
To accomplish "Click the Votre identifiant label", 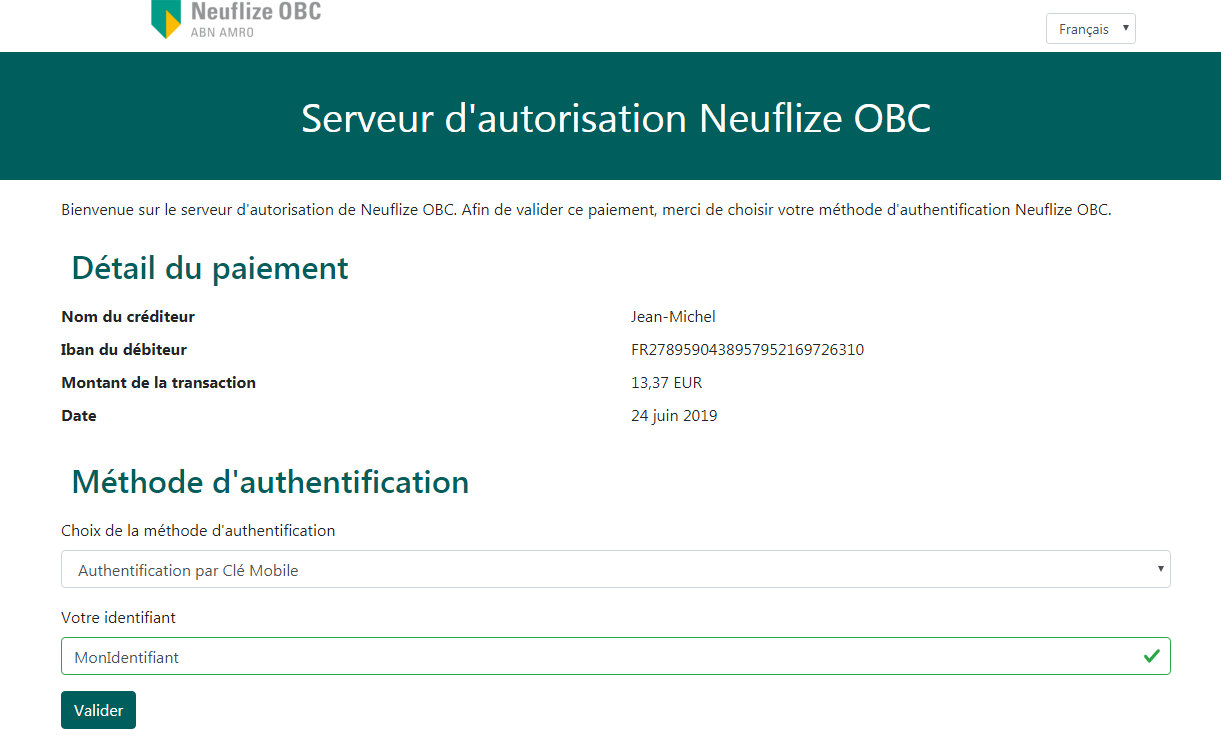I will (118, 618).
